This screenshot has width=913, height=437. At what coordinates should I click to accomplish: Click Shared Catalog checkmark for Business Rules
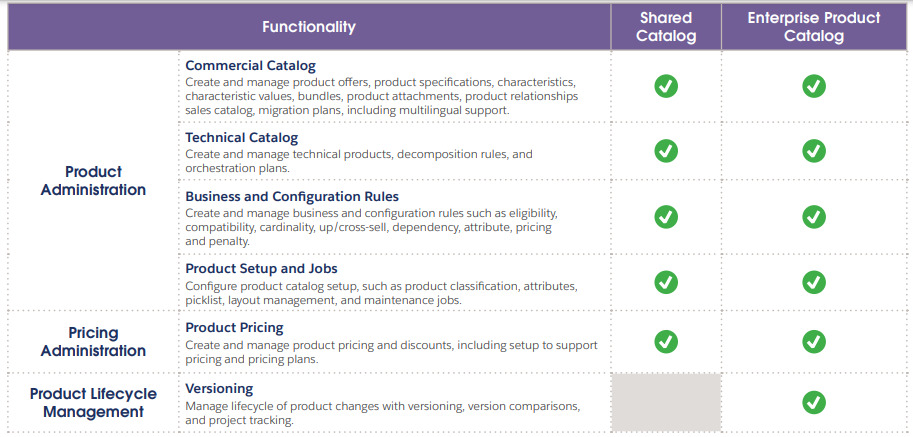pos(666,216)
